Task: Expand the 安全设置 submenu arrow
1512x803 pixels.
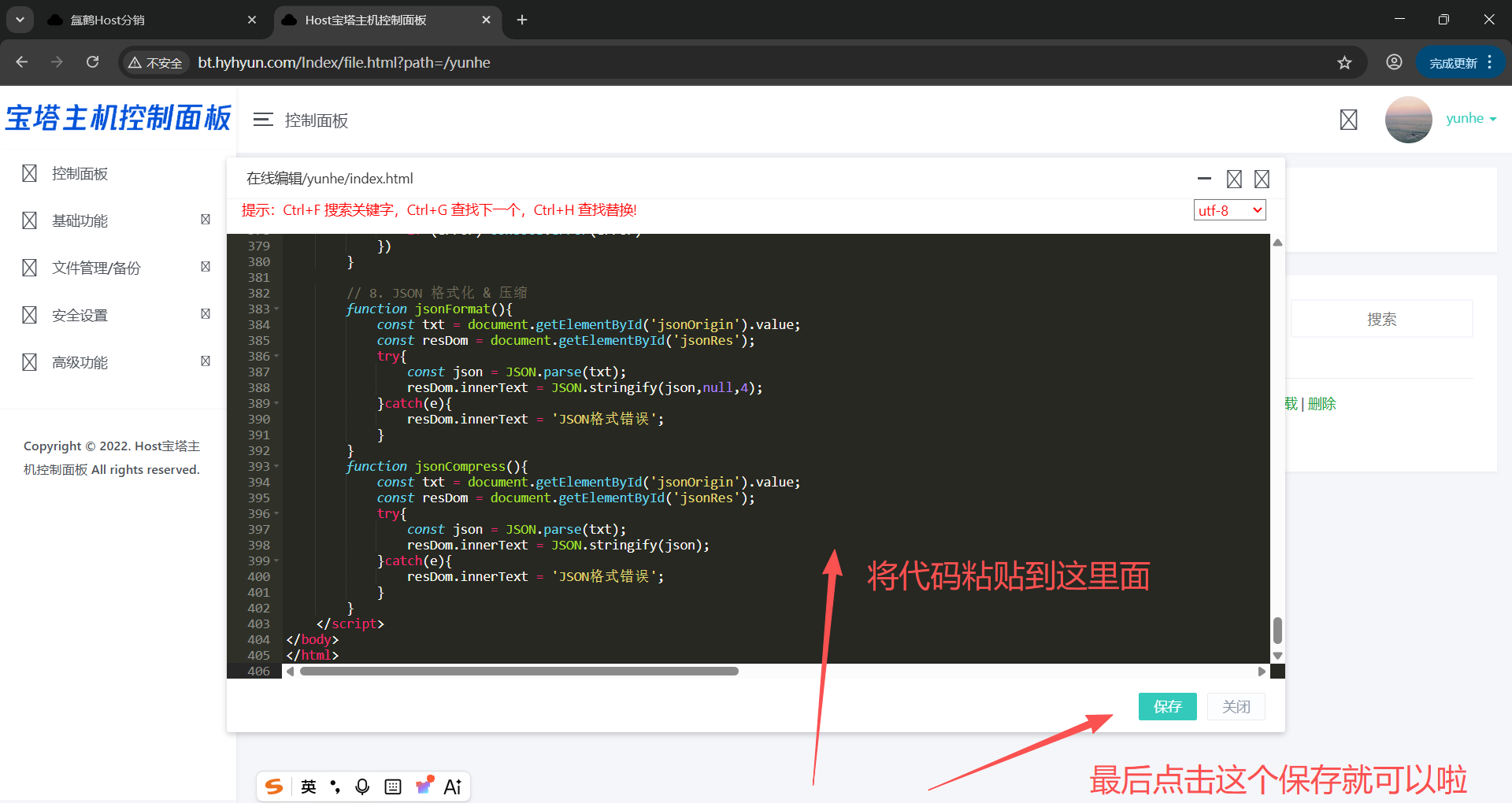Action: pyautogui.click(x=206, y=314)
